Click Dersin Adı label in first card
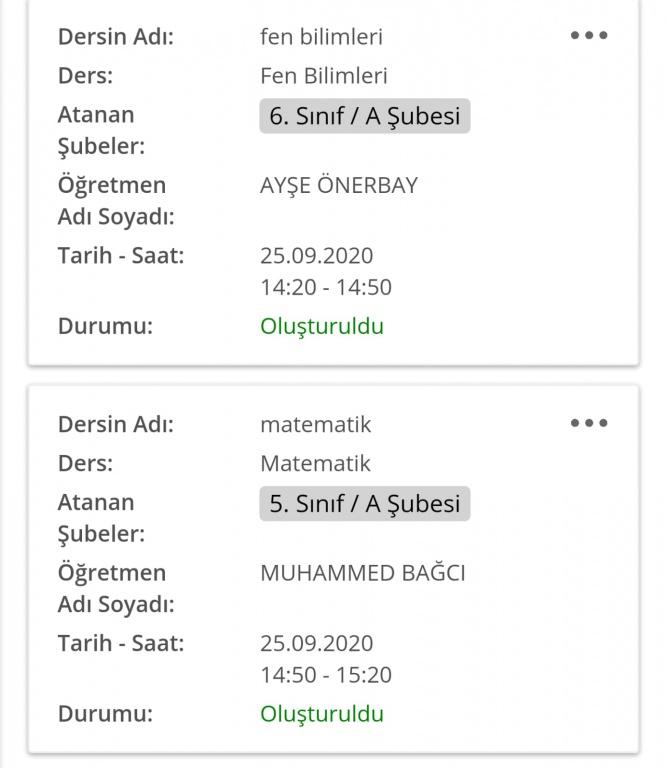 coord(115,37)
